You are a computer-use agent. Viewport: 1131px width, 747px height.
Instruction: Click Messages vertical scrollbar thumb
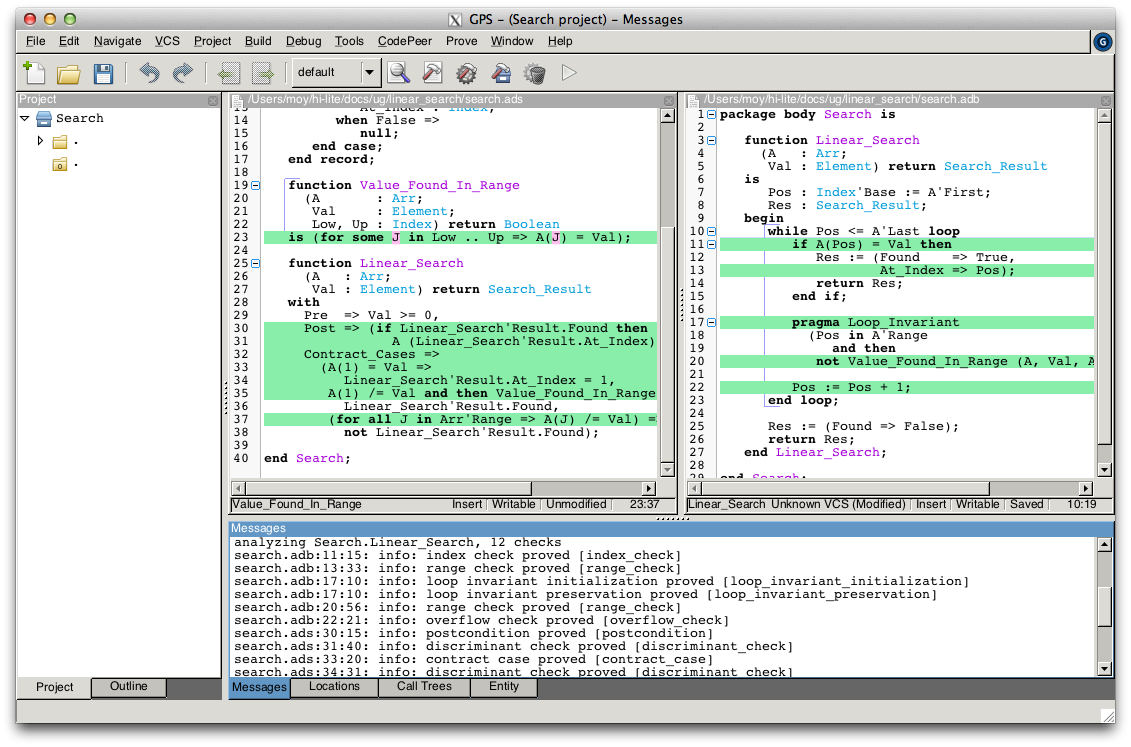[1104, 606]
